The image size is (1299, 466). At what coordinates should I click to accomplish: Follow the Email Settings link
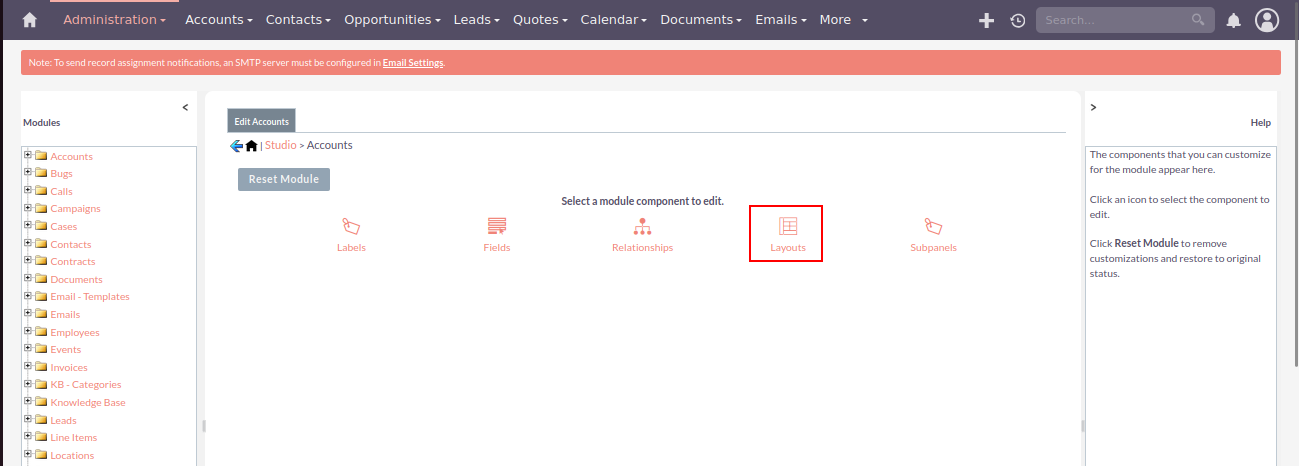click(x=413, y=63)
